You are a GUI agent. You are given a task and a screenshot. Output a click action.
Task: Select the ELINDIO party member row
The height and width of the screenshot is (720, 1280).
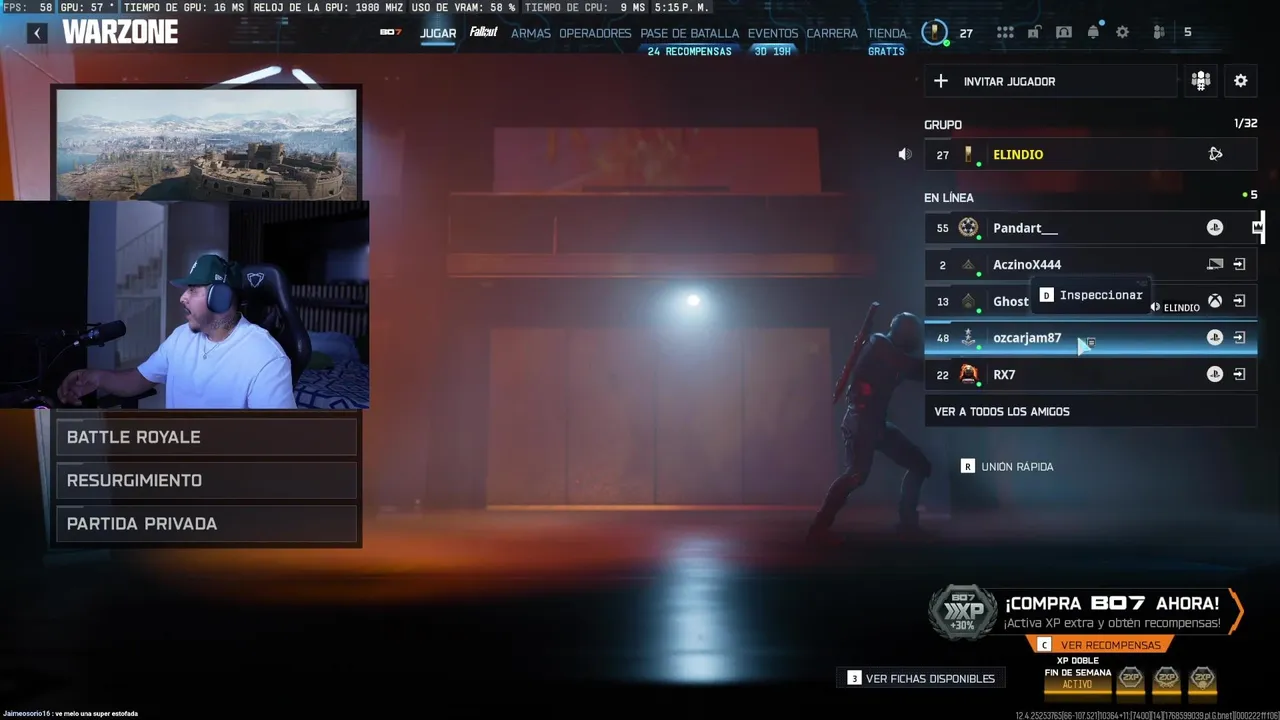(x=1090, y=154)
